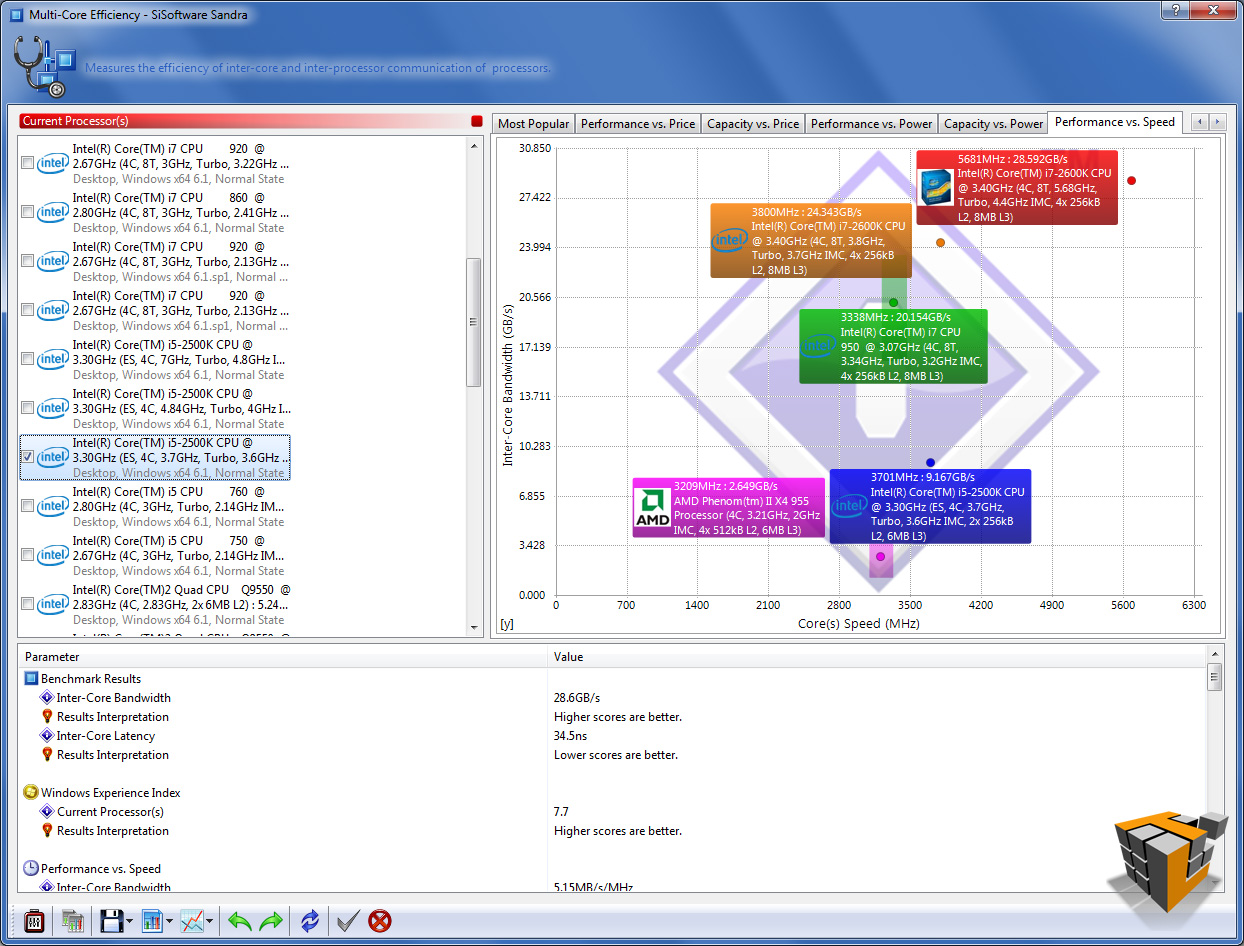Click window icon in the title bar
This screenshot has height=946, width=1244.
15,15
